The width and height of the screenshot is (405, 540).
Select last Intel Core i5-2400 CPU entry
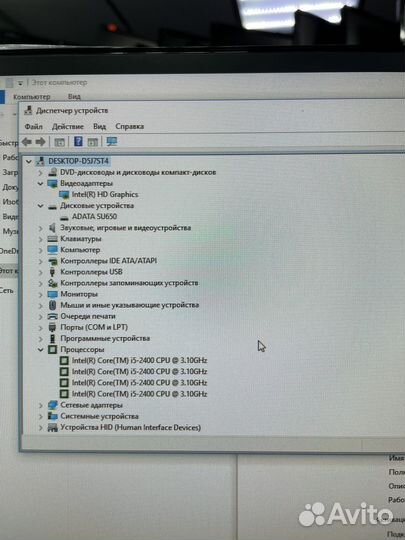[x=139, y=394]
